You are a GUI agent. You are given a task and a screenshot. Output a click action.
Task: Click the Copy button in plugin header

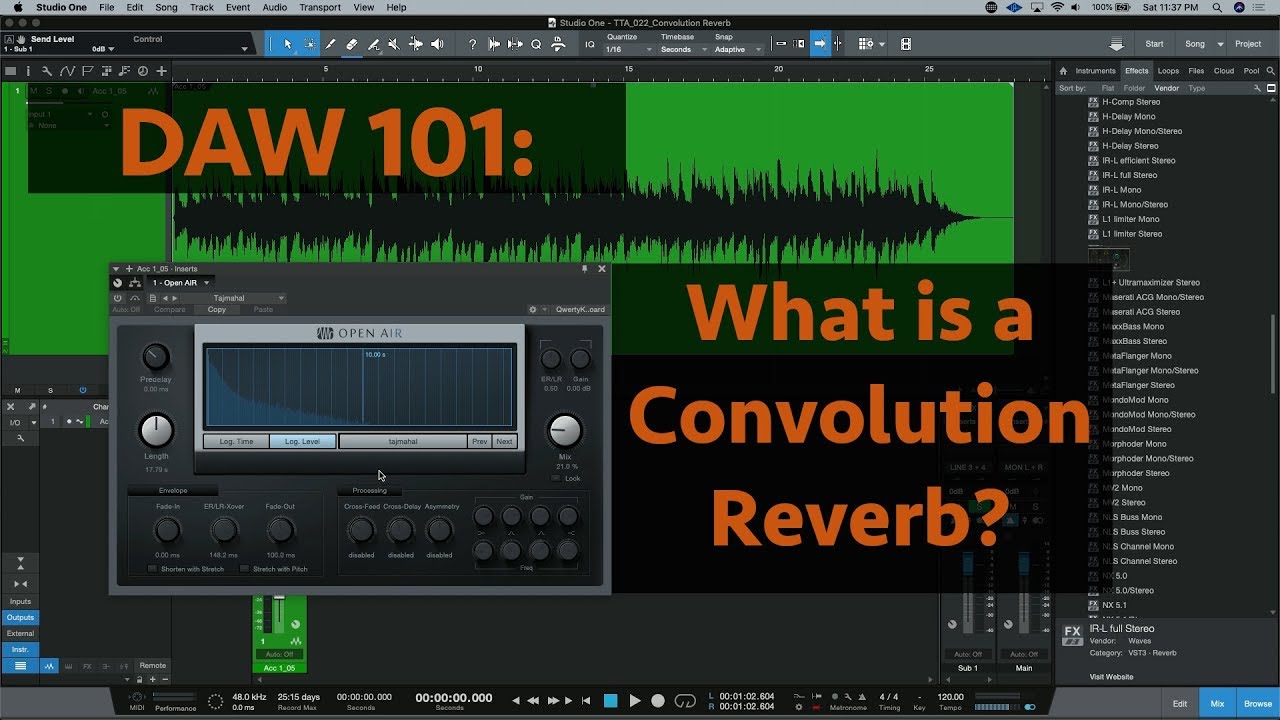[x=217, y=310]
